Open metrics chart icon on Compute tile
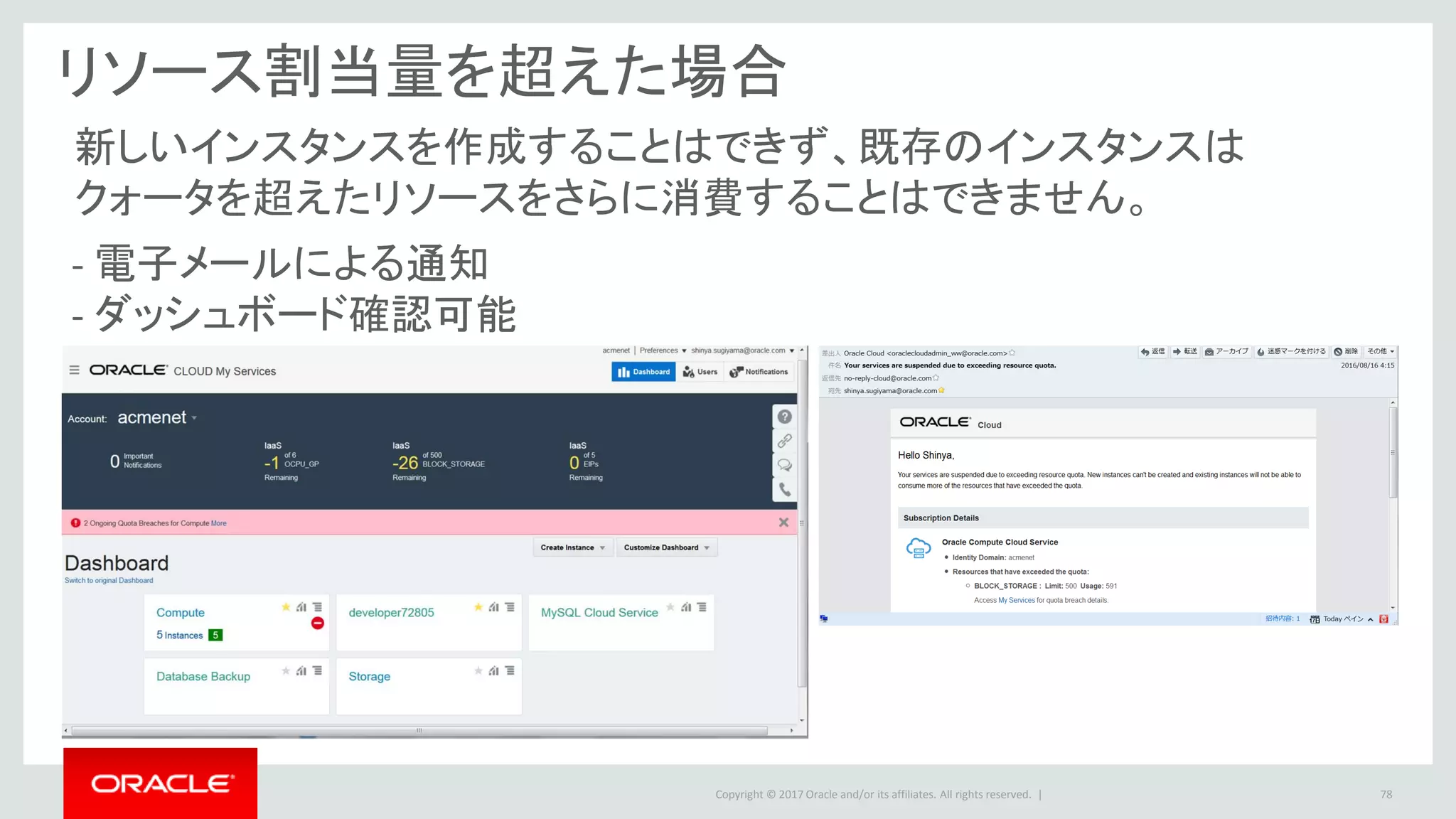This screenshot has height=819, width=1456. [301, 607]
